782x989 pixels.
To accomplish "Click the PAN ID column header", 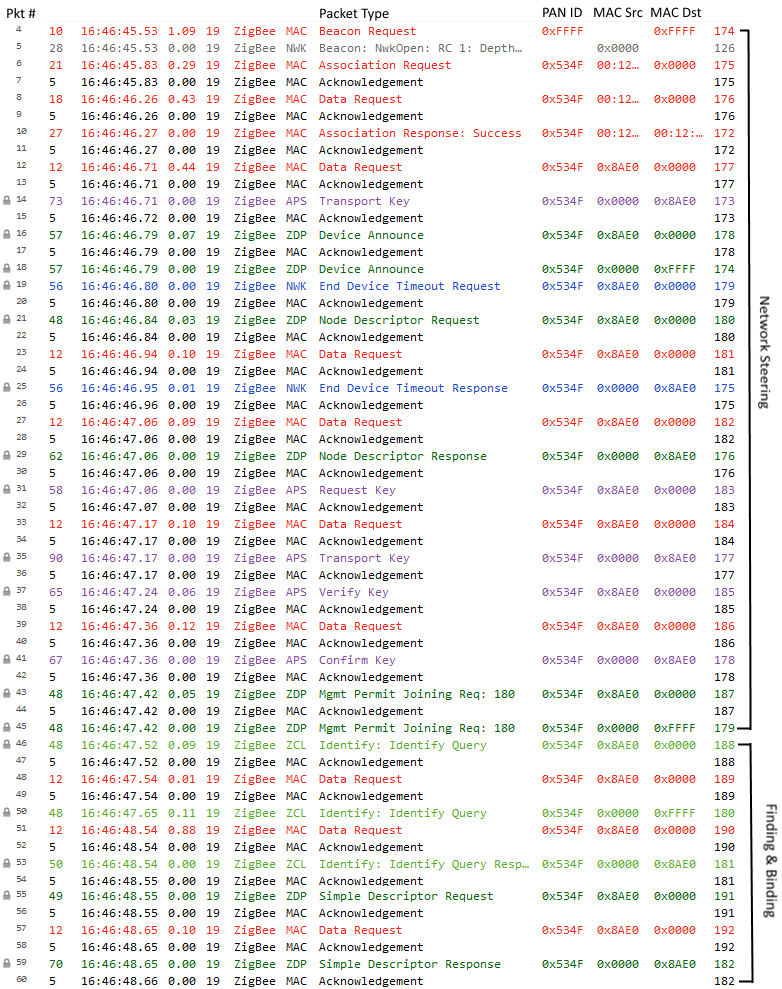I will (561, 13).
